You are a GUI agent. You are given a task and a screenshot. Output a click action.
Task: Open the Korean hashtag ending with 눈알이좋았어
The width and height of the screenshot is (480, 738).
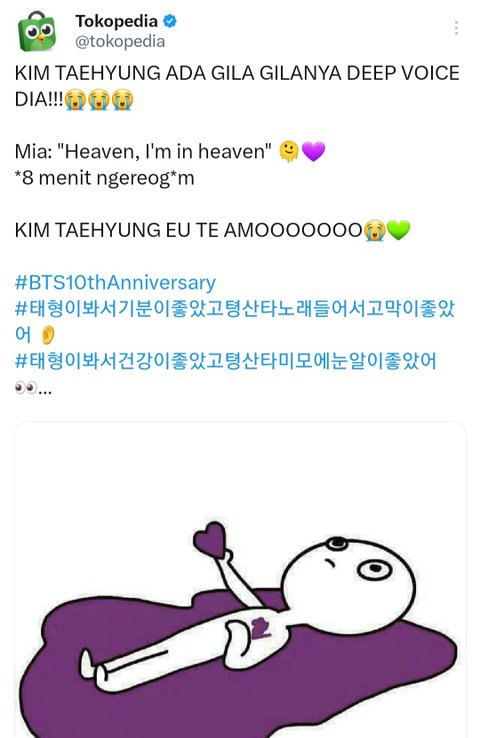pos(226,361)
